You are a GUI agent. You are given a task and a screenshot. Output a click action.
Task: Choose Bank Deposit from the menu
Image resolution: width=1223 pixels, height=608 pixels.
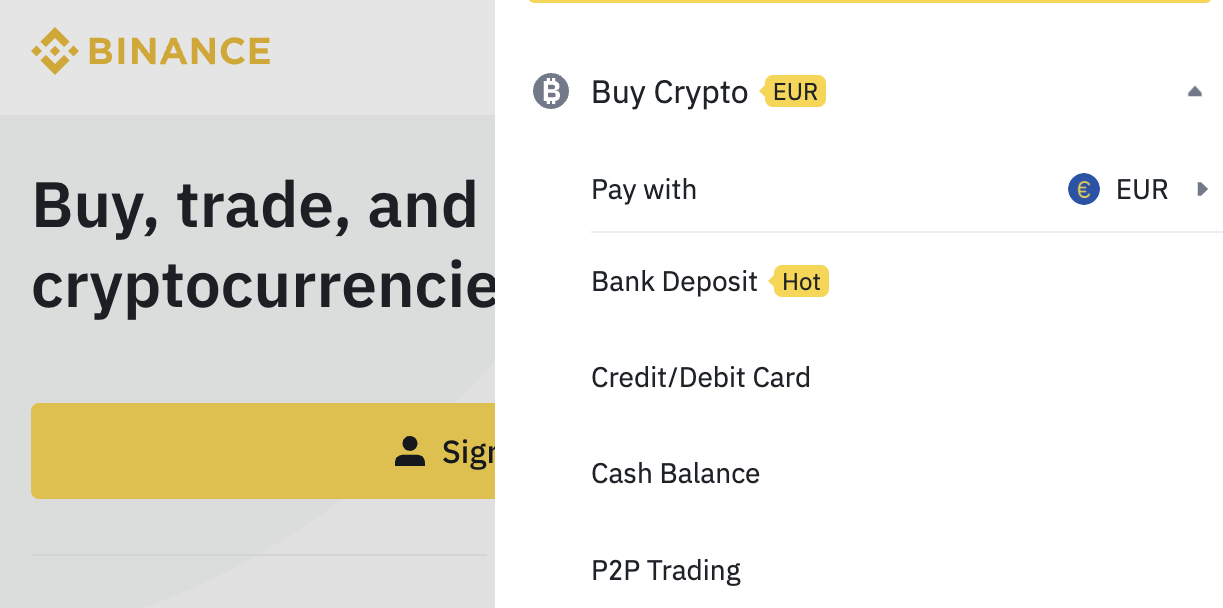coord(675,282)
